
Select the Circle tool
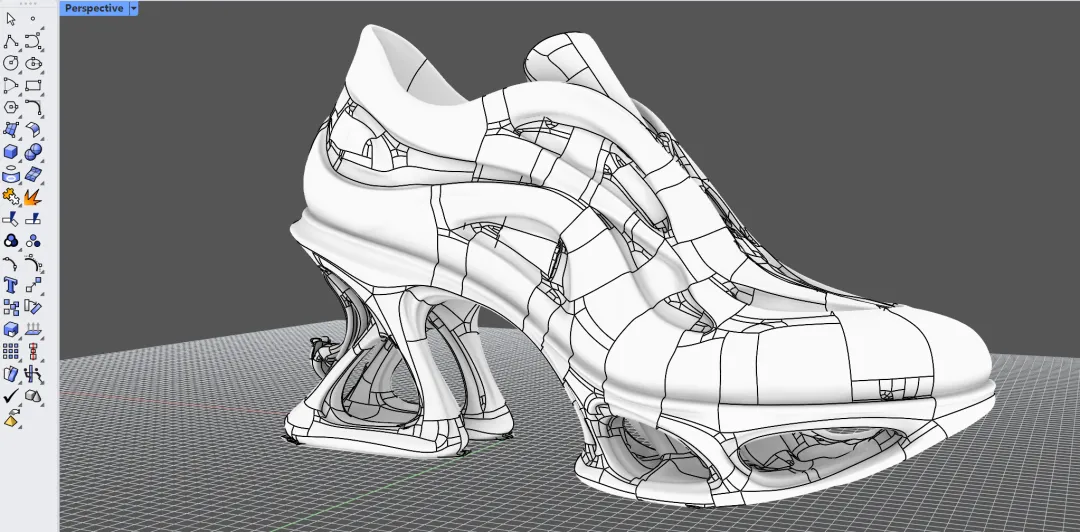[11, 63]
